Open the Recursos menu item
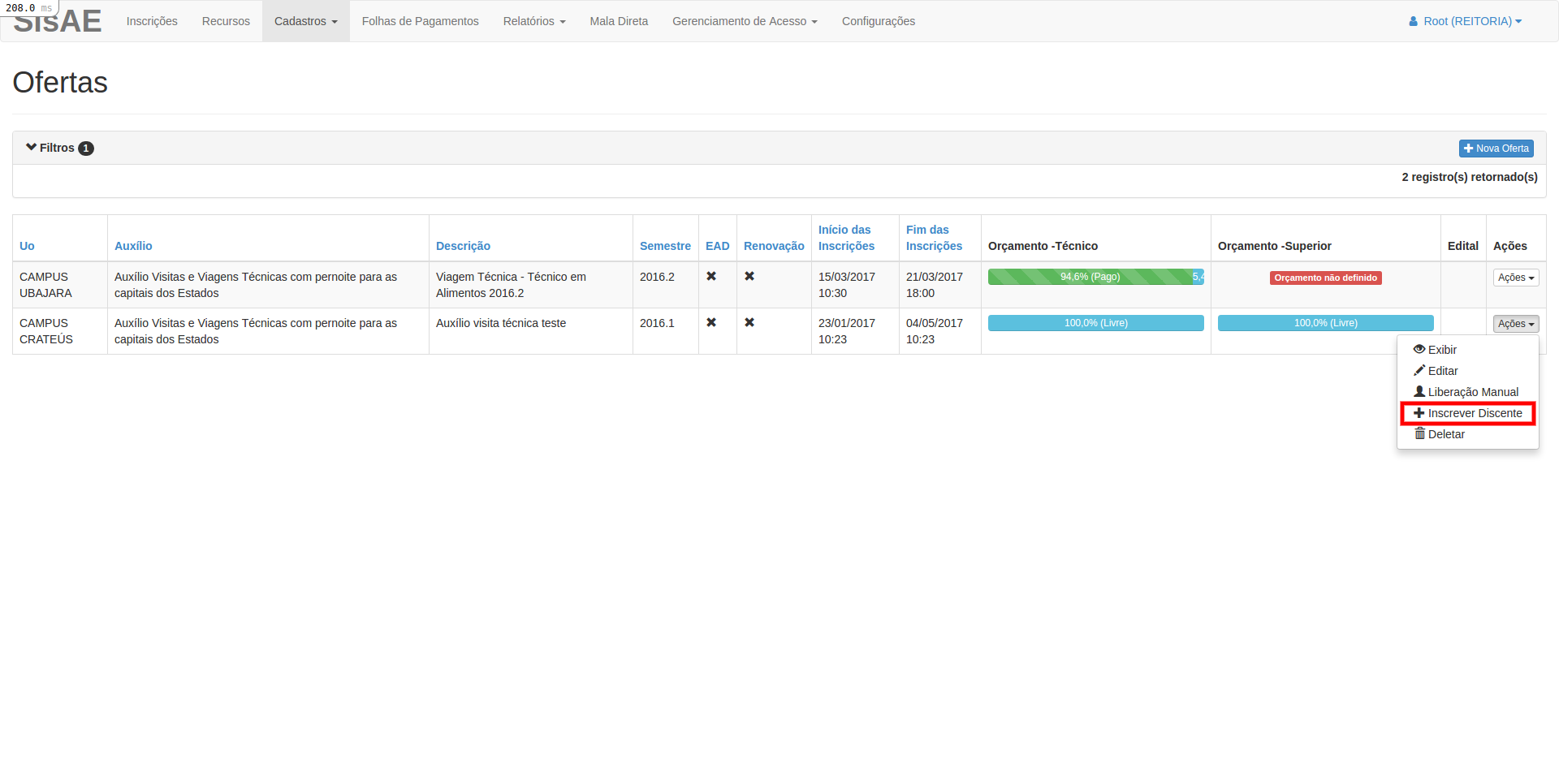This screenshot has height=784, width=1559. pyautogui.click(x=226, y=21)
